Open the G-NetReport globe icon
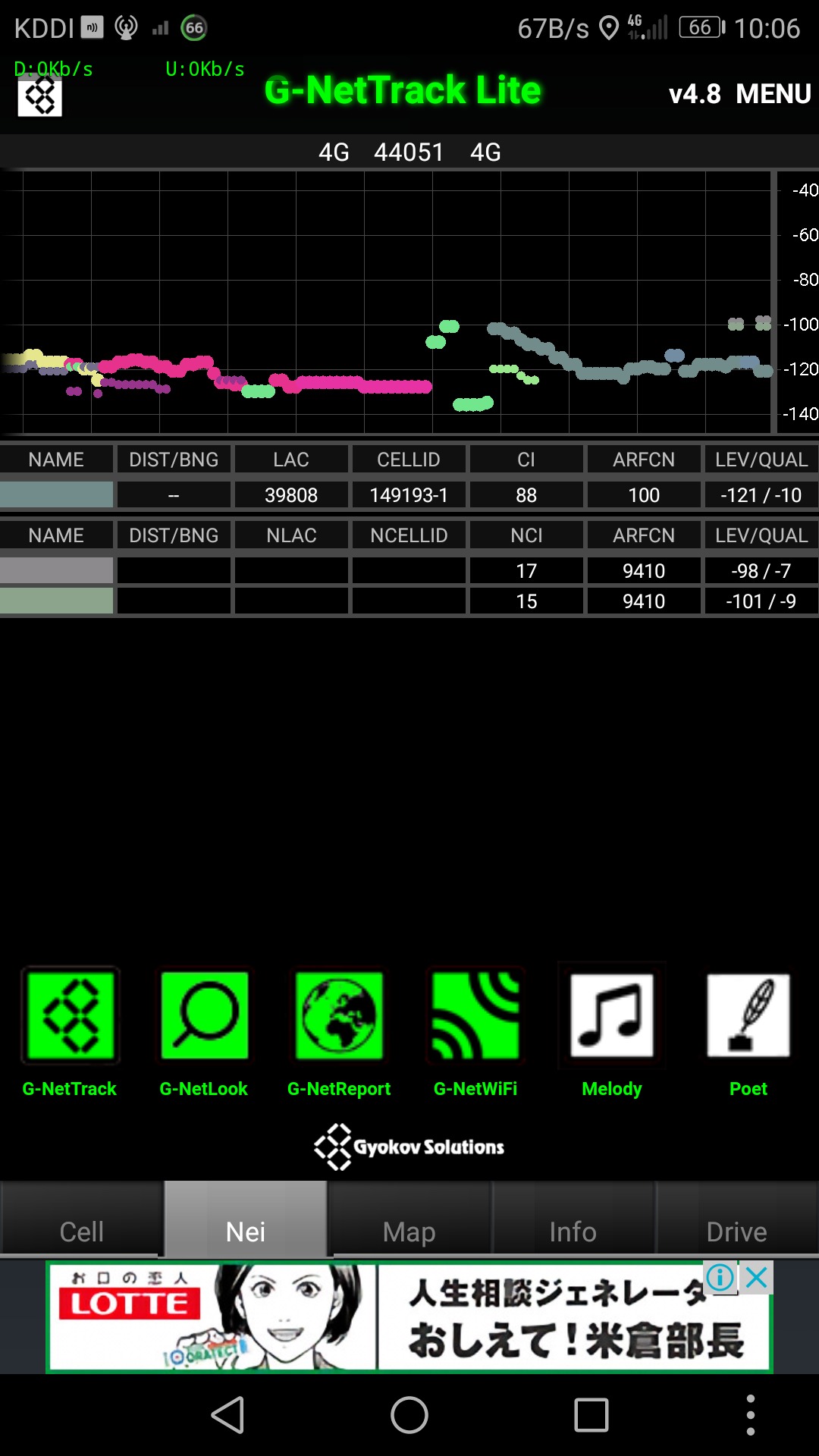The width and height of the screenshot is (819, 1456). (x=339, y=1016)
